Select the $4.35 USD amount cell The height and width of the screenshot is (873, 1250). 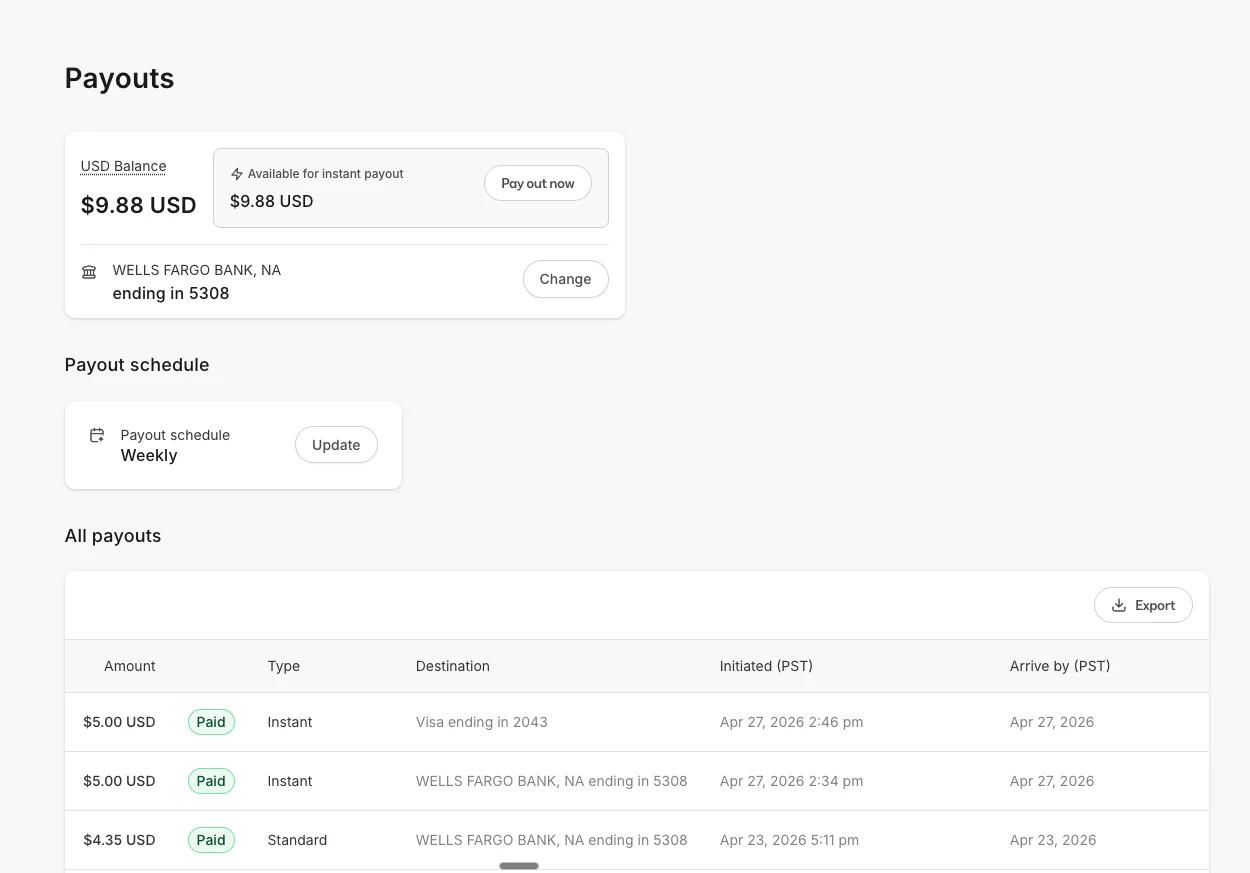119,840
